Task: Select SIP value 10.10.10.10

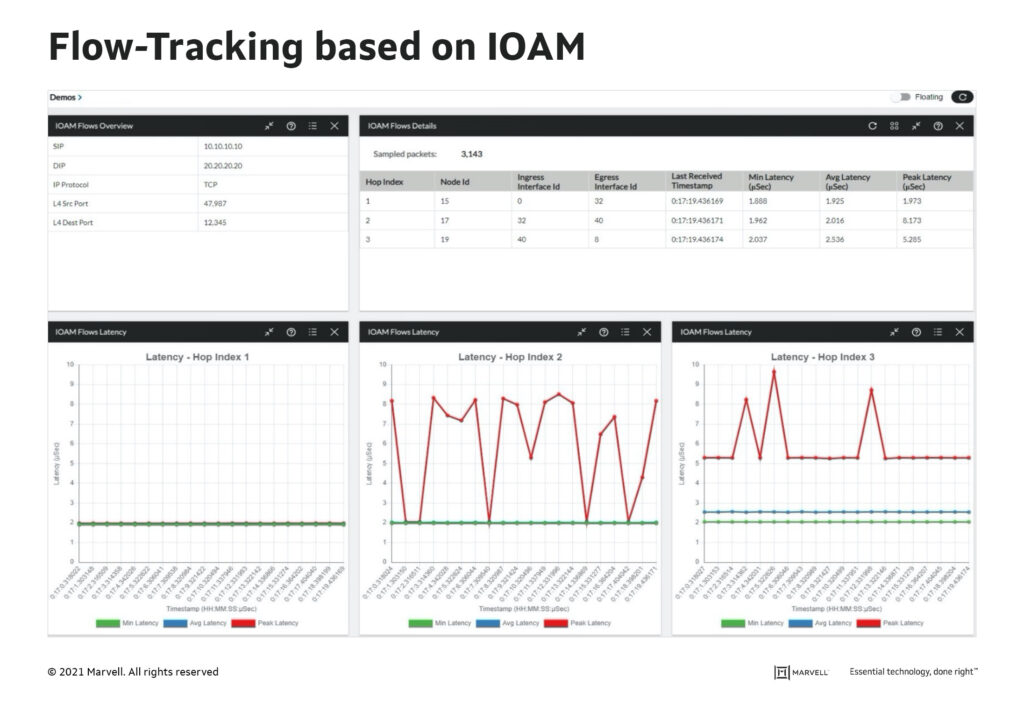Action: (x=223, y=146)
